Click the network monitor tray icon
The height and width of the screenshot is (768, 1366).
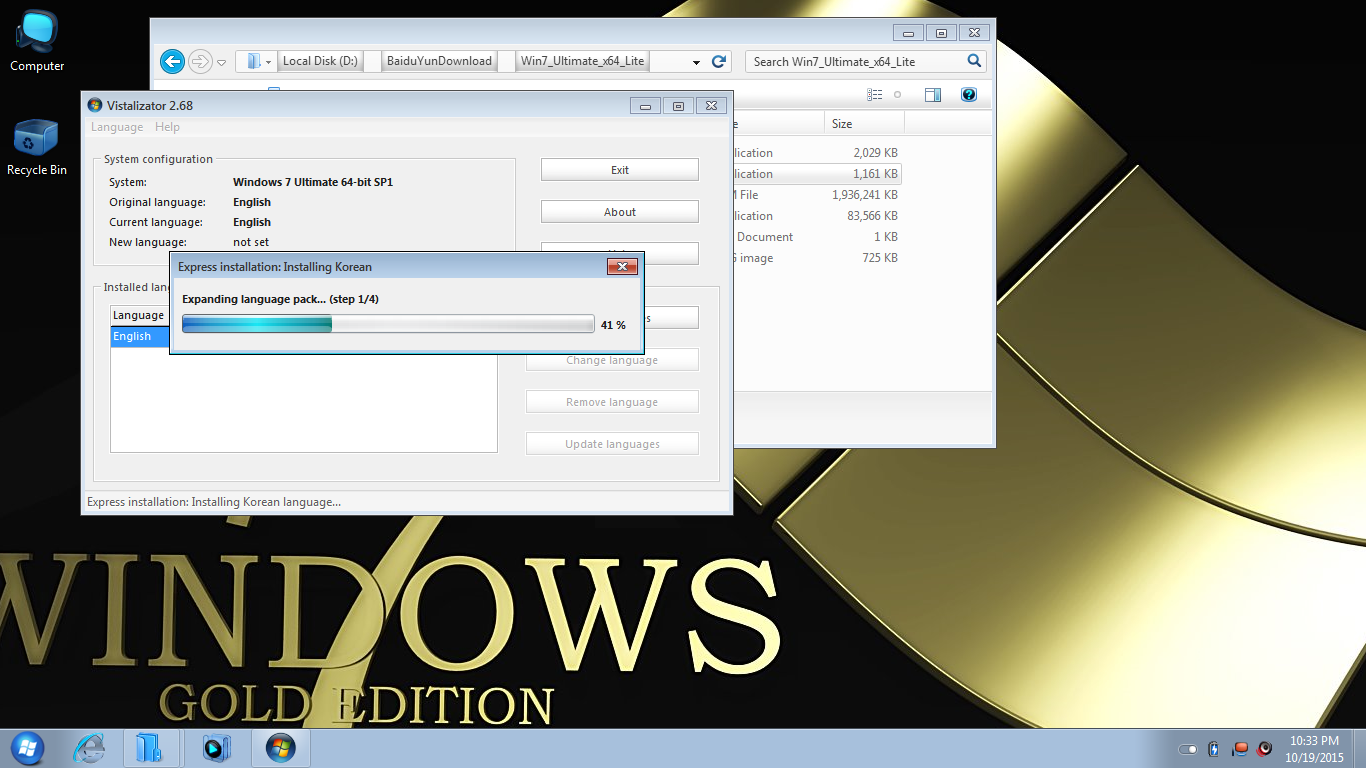point(1240,748)
